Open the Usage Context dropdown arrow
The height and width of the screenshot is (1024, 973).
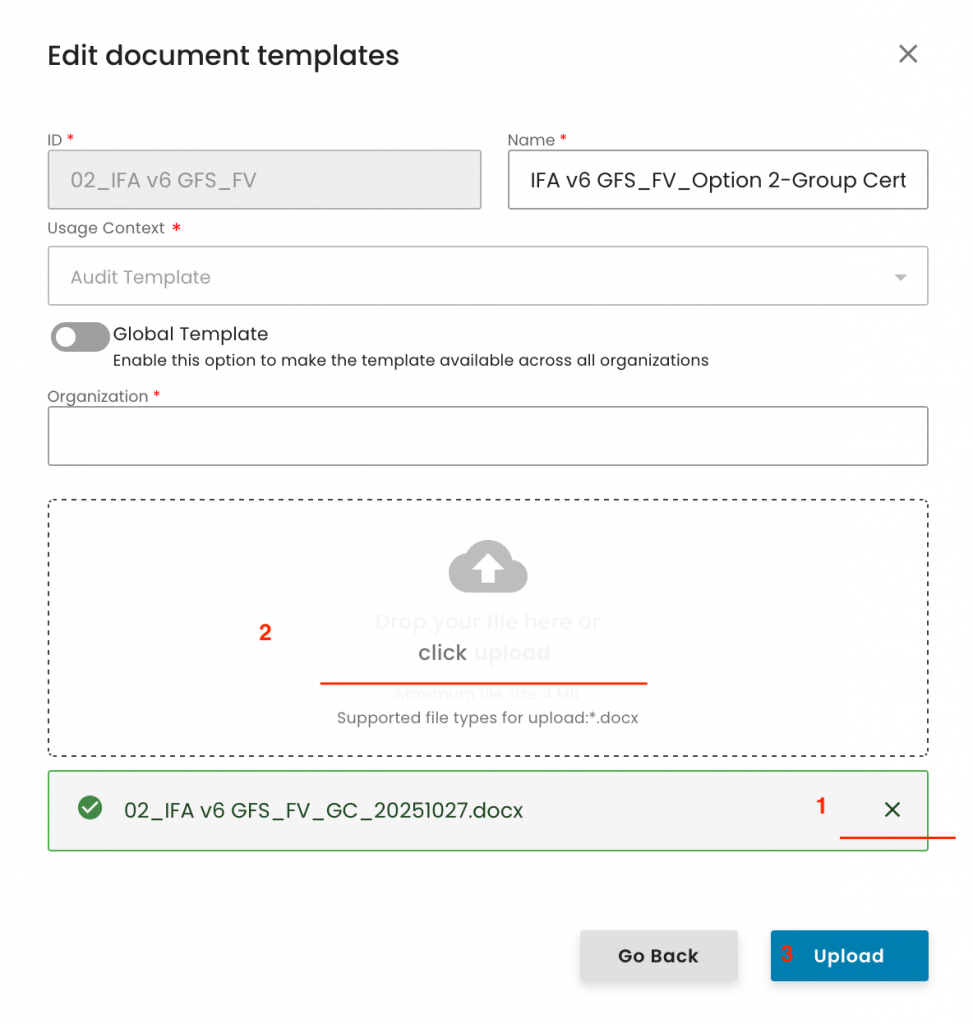tap(900, 277)
